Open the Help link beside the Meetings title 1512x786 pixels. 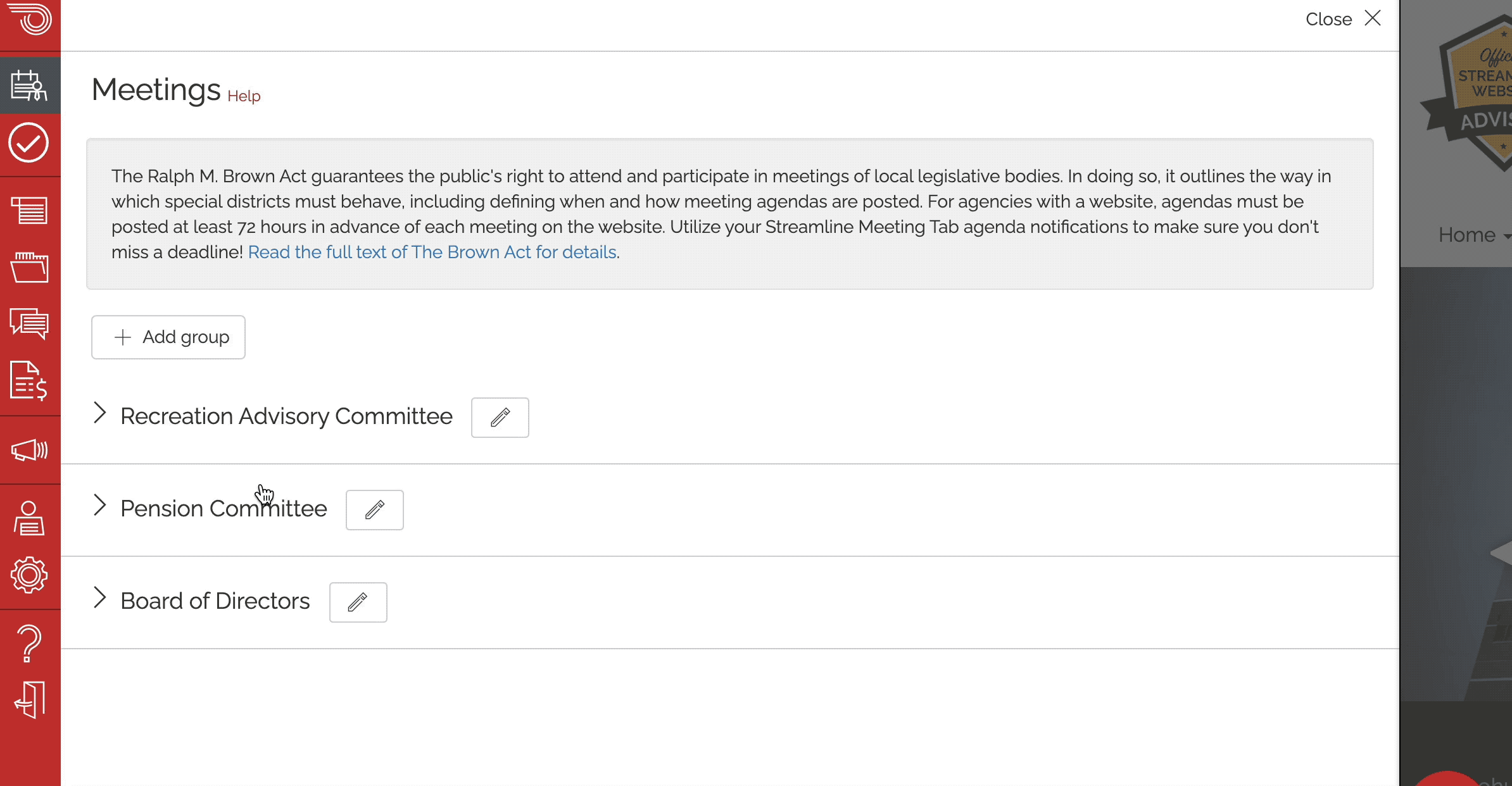coord(244,96)
